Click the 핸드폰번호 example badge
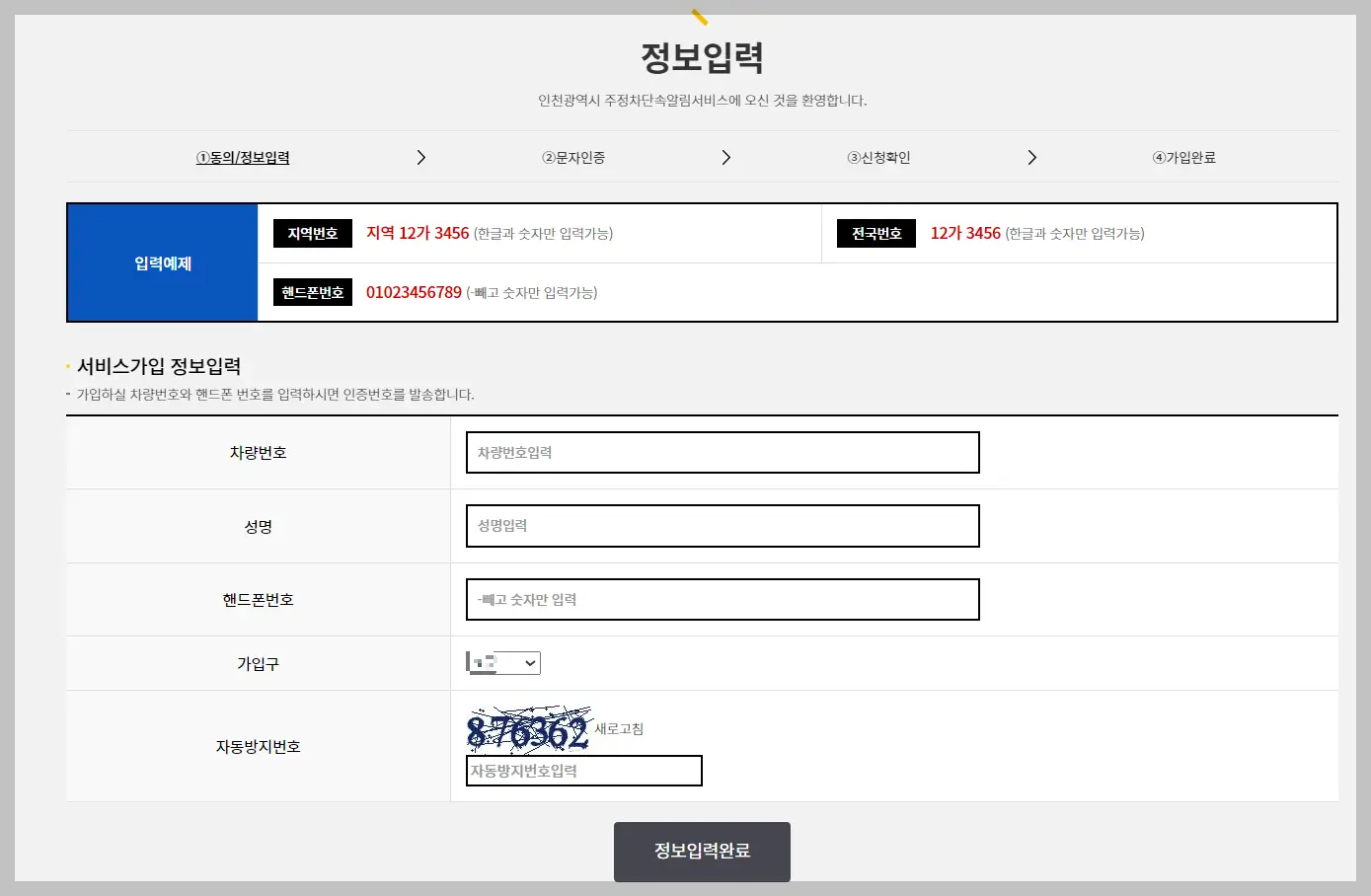 (x=312, y=292)
